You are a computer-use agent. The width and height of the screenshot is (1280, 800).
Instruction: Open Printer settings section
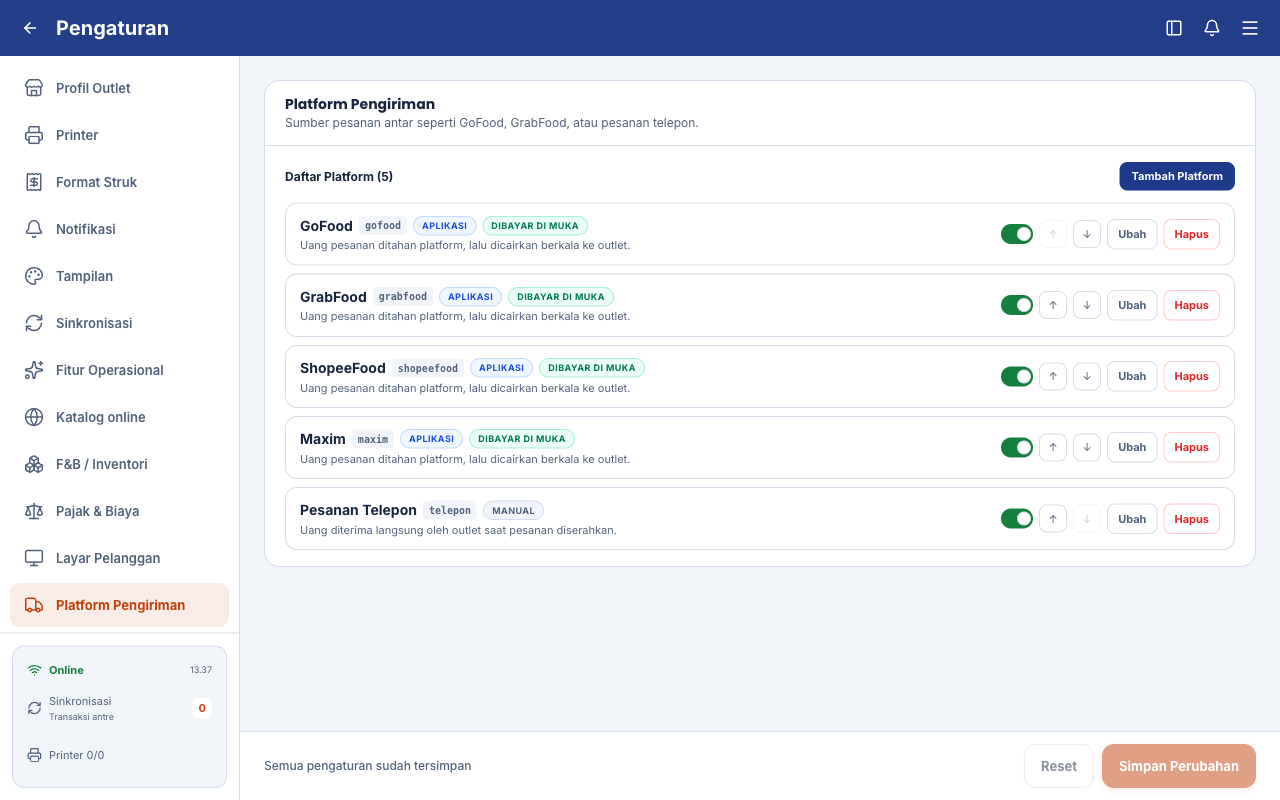pos(119,135)
